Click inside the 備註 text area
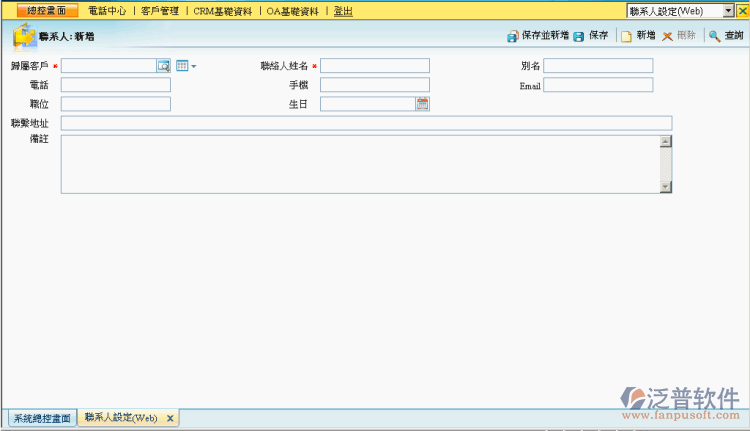Viewport: 750px width, 431px height. (361, 164)
